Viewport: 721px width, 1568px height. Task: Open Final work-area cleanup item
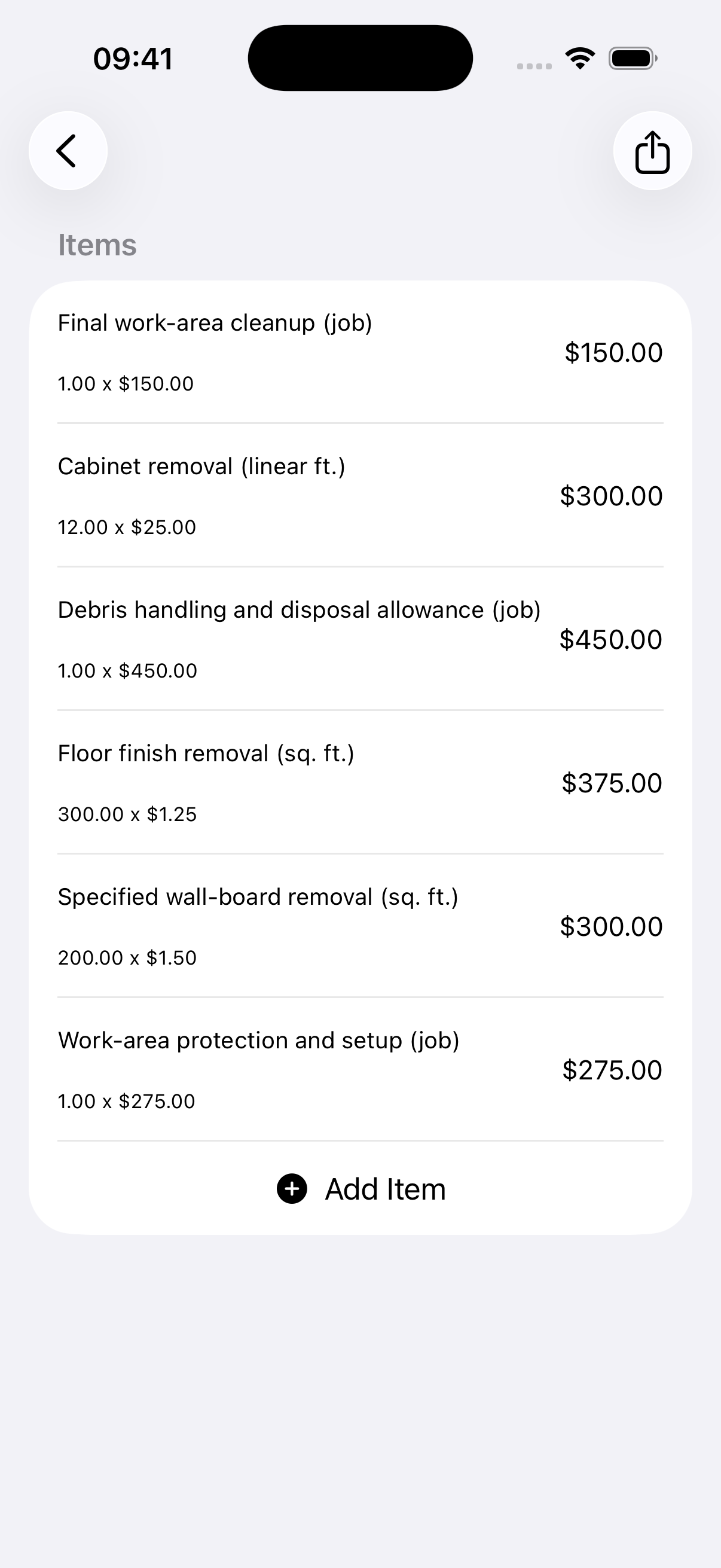click(x=360, y=352)
